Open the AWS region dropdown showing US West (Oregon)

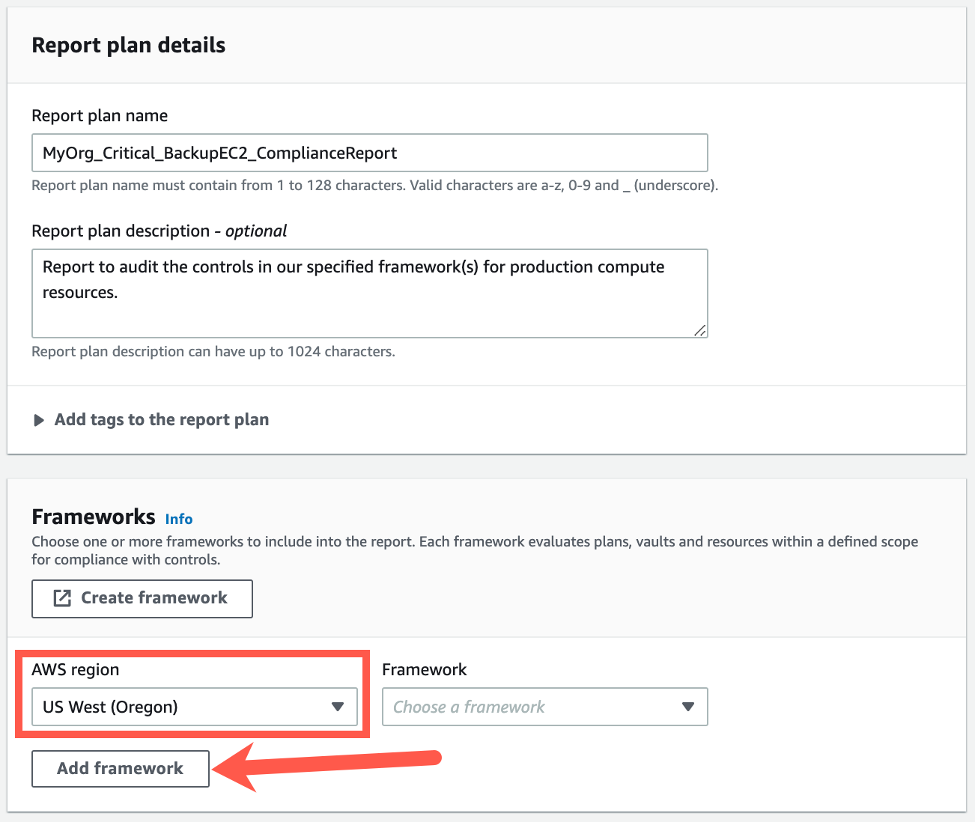[195, 707]
